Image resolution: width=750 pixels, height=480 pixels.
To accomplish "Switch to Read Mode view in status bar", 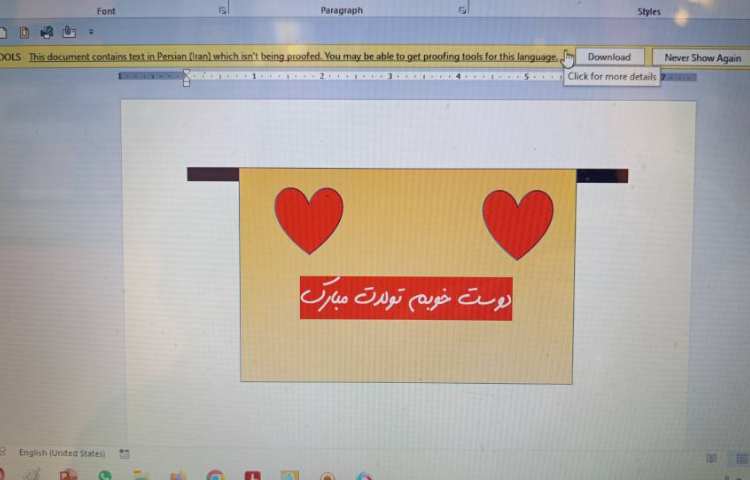I will [x=712, y=458].
